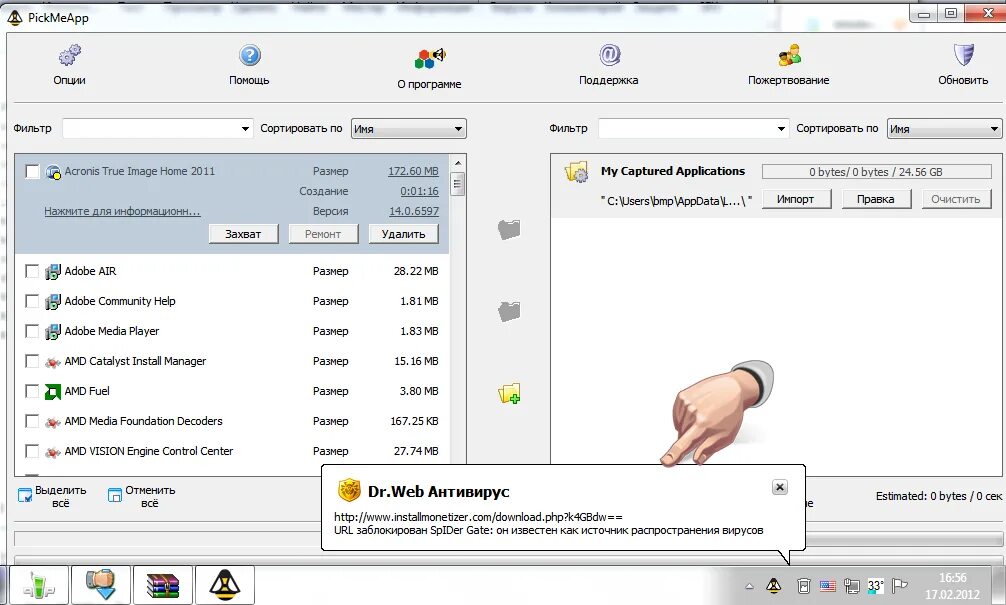Open О программе icon
This screenshot has height=605, width=1006.
[430, 58]
